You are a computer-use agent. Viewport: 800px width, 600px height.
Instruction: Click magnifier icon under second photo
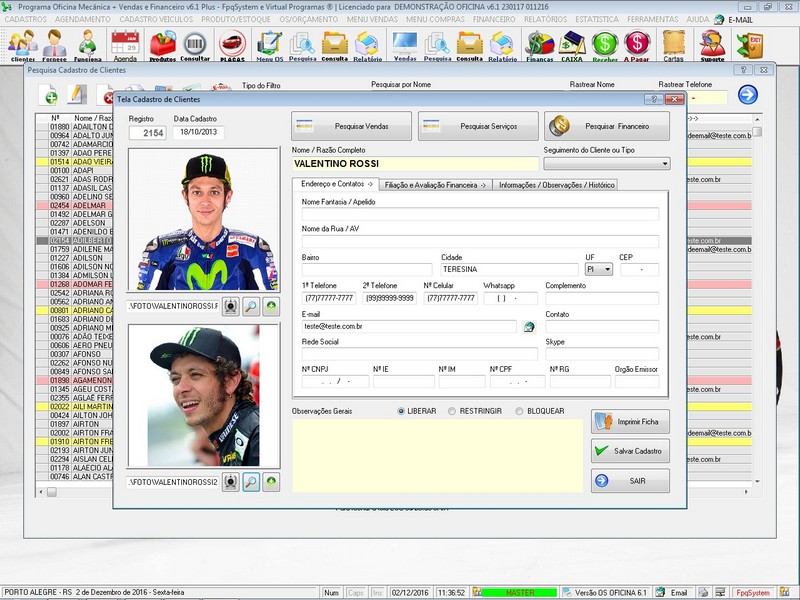click(x=251, y=482)
